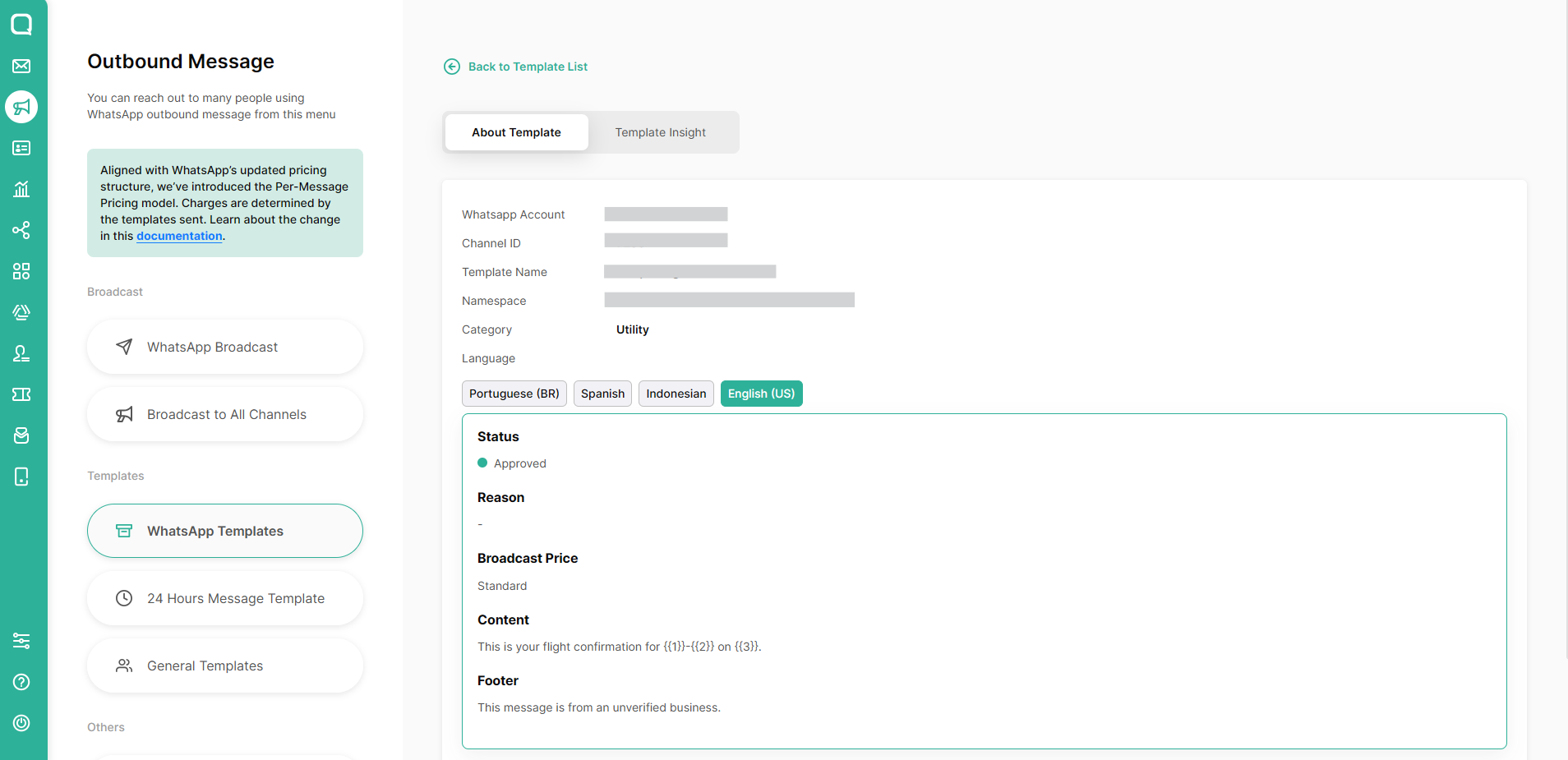
Task: Click the open mailbox icon in sidebar
Action: pyautogui.click(x=21, y=435)
